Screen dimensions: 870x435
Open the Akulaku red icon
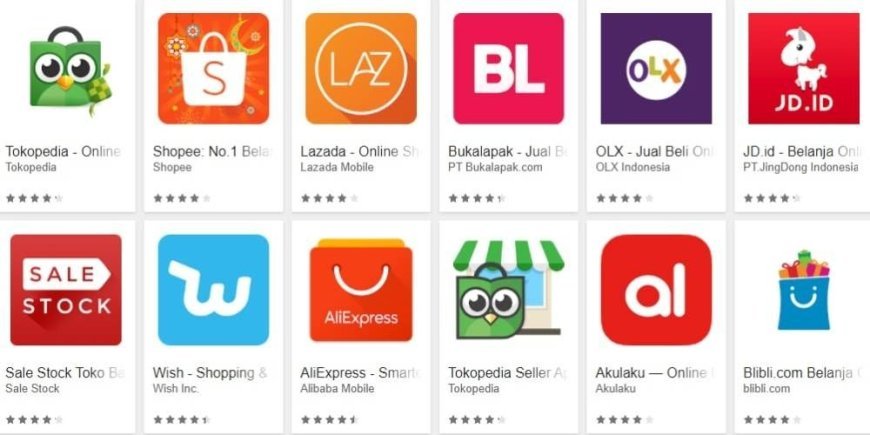656,290
